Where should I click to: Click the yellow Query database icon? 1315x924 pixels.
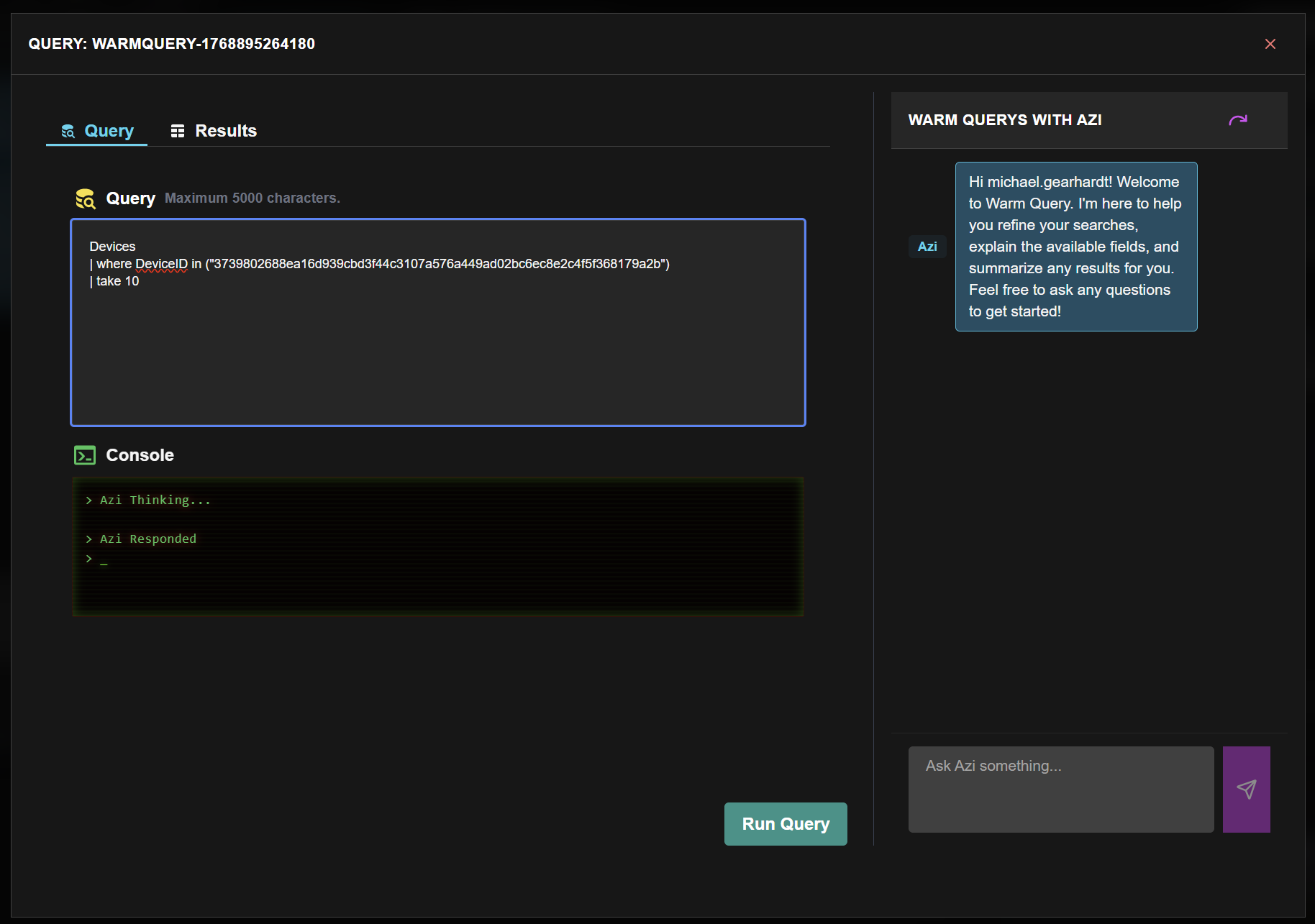[x=86, y=198]
